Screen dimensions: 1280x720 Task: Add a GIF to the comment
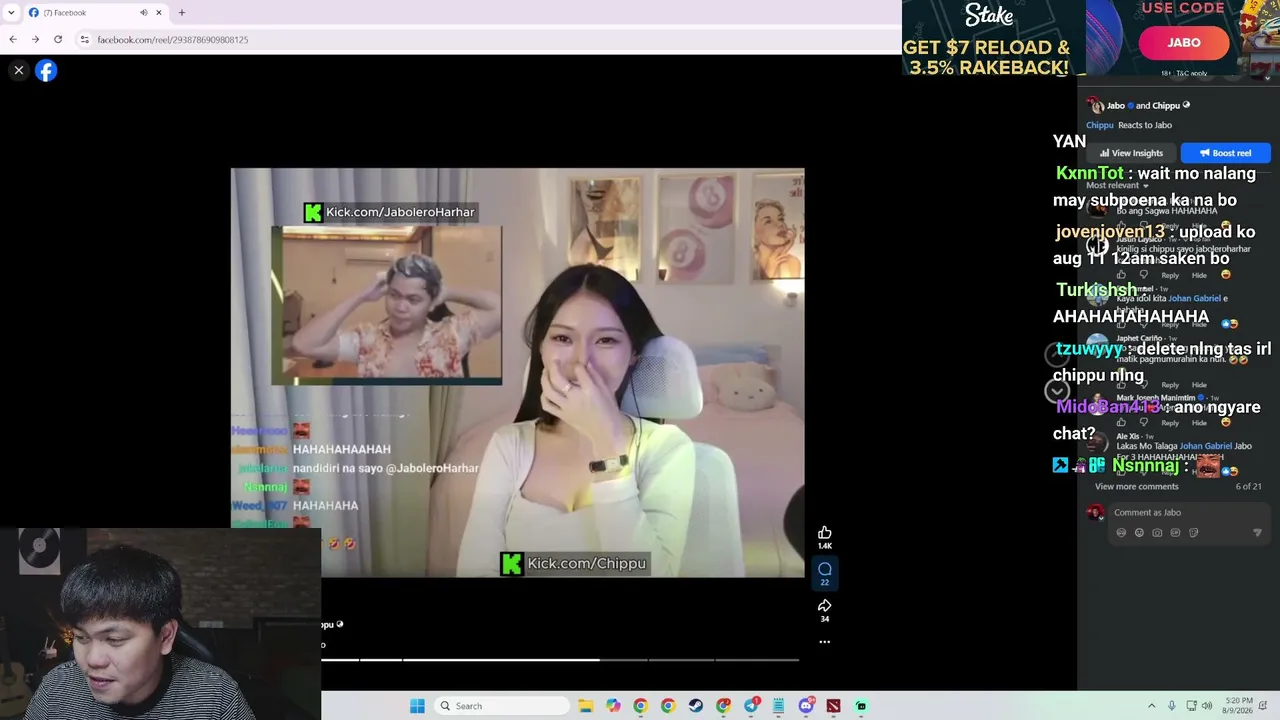1175,533
